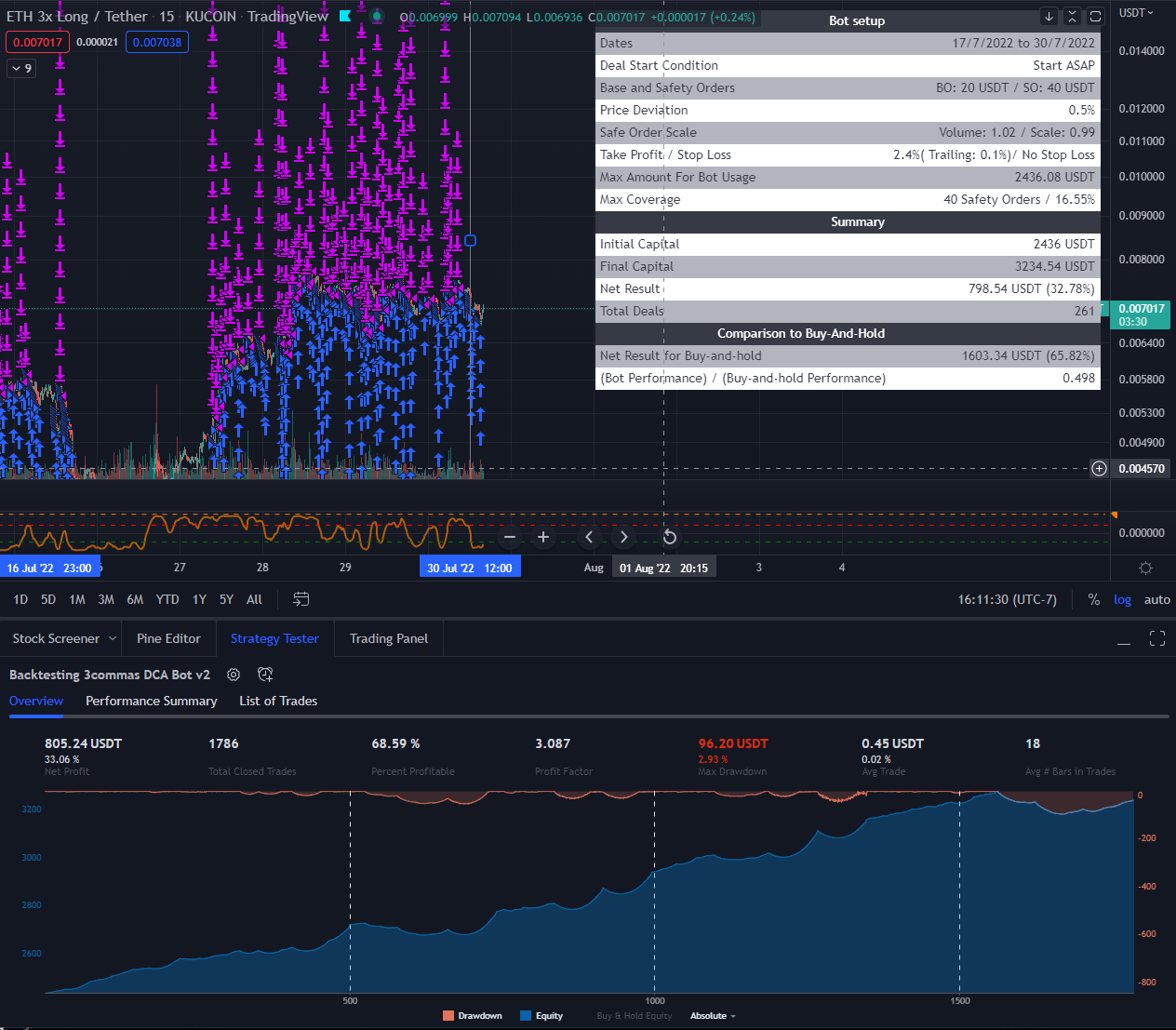Switch to the Strategy Tester tab

click(274, 638)
